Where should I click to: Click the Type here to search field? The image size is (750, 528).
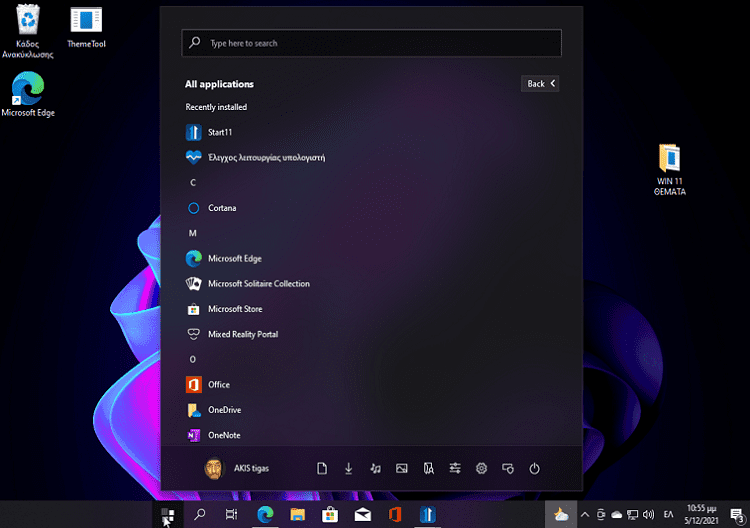click(x=372, y=43)
